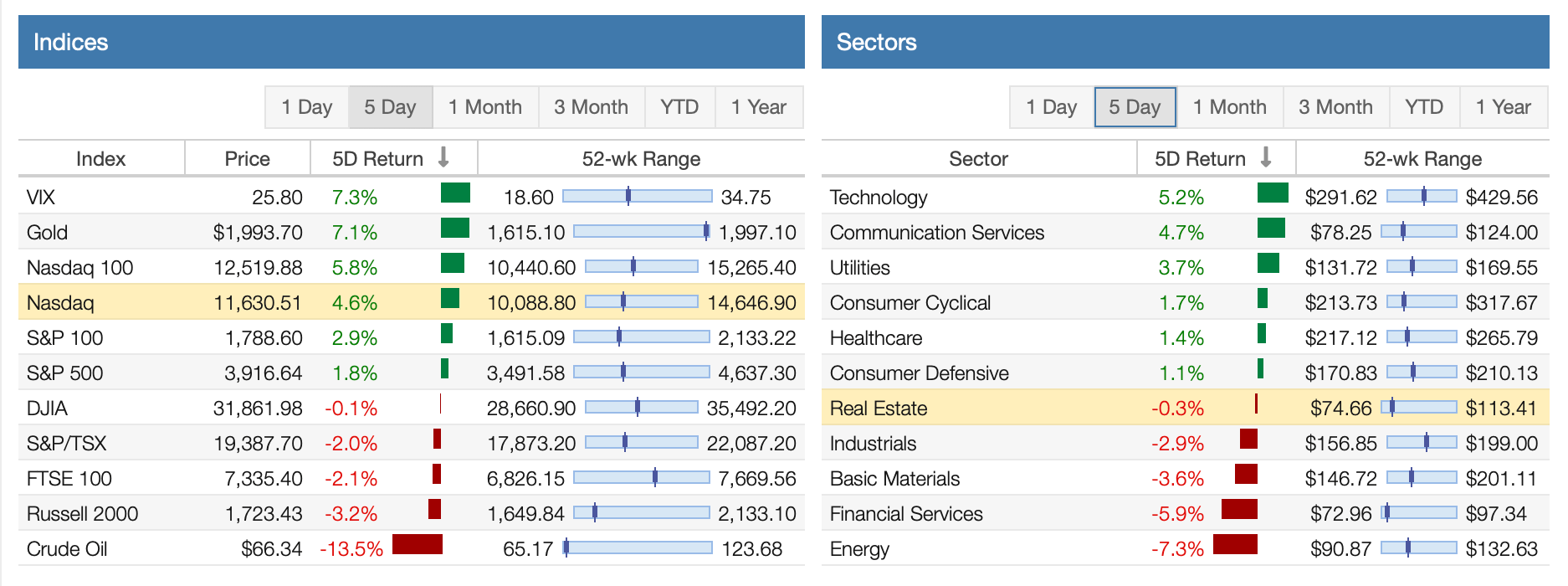The height and width of the screenshot is (586, 1568).
Task: Select the highlighted Nasdaq row
Action: click(412, 302)
